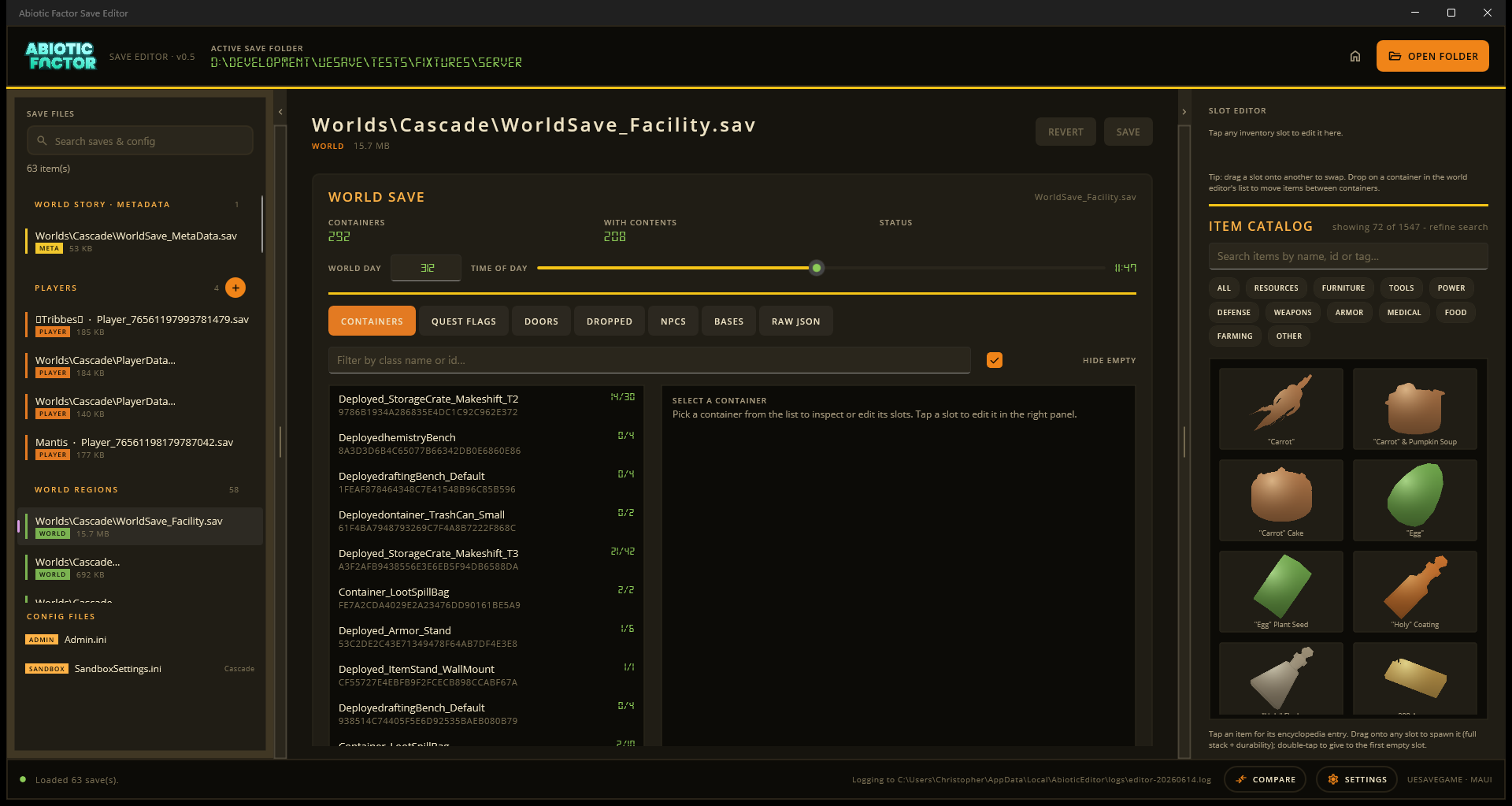Select the "Carrot" & Pumpkin Soup item
The height and width of the screenshot is (806, 1512).
pyautogui.click(x=1415, y=409)
